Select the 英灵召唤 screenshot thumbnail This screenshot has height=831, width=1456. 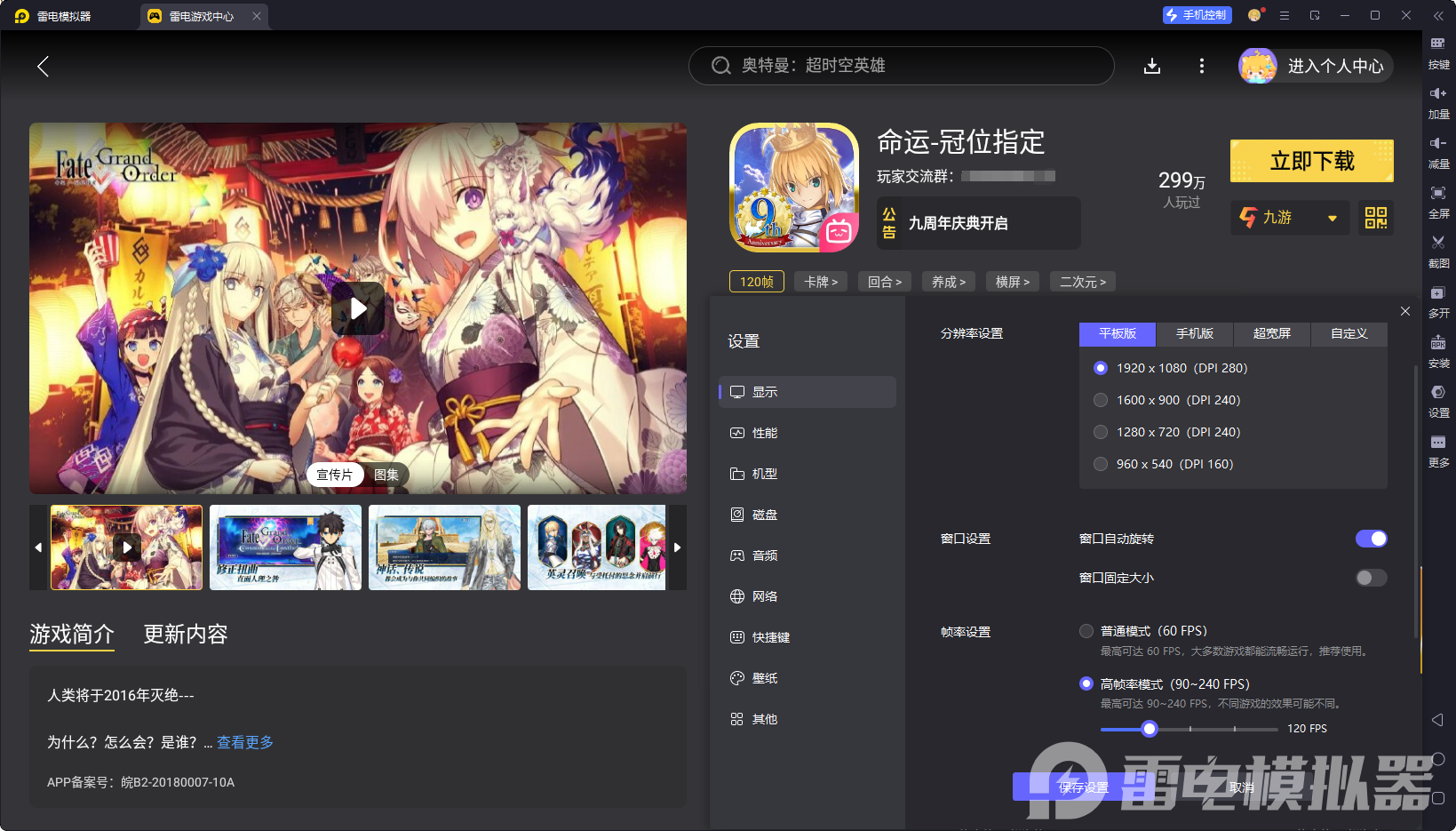pyautogui.click(x=597, y=547)
